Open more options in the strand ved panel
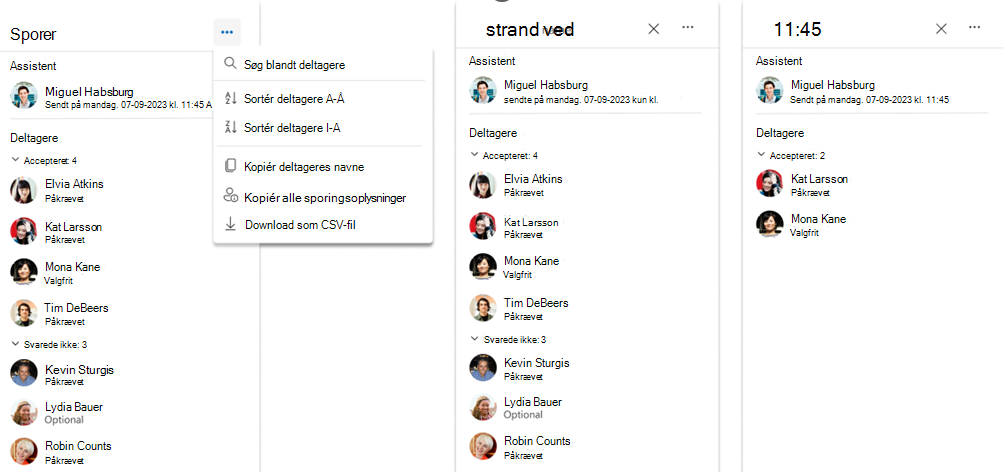 pos(688,28)
